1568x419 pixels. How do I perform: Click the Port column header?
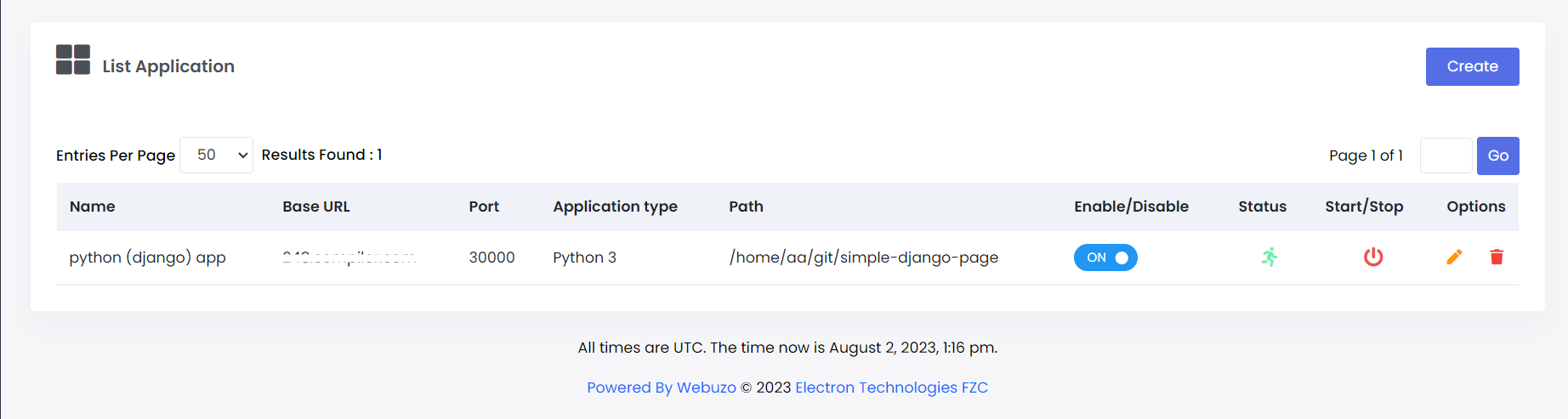point(484,207)
